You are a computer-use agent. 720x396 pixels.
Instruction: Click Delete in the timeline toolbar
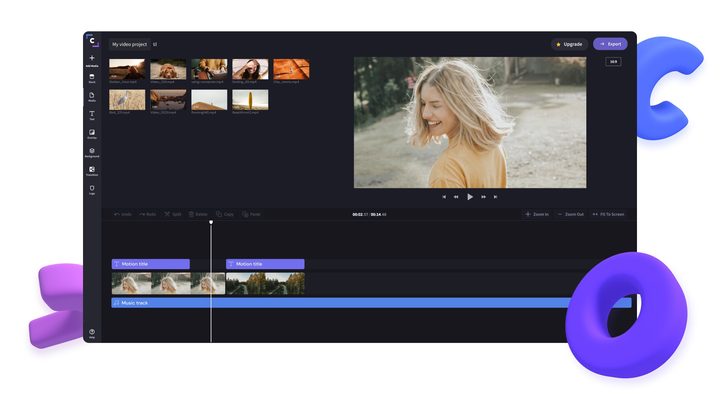198,215
